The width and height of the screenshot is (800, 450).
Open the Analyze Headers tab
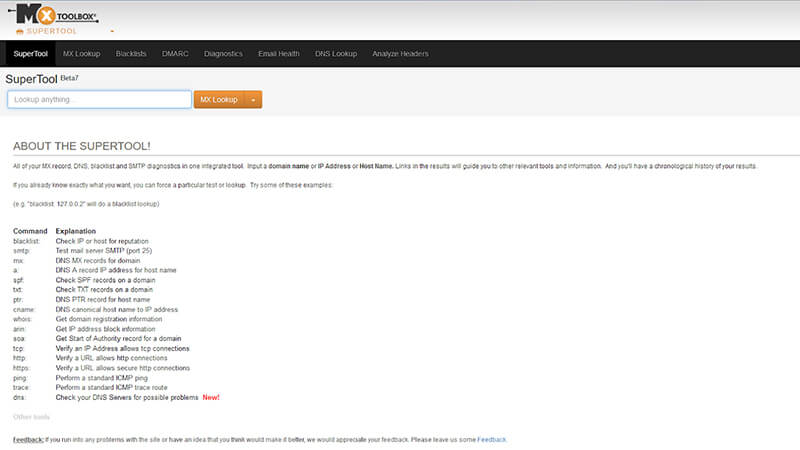pyautogui.click(x=399, y=53)
